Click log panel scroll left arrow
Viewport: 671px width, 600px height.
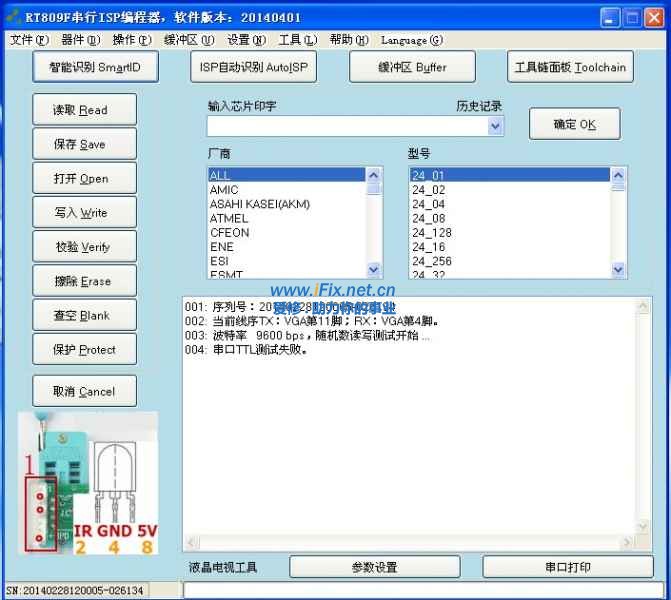[191, 543]
